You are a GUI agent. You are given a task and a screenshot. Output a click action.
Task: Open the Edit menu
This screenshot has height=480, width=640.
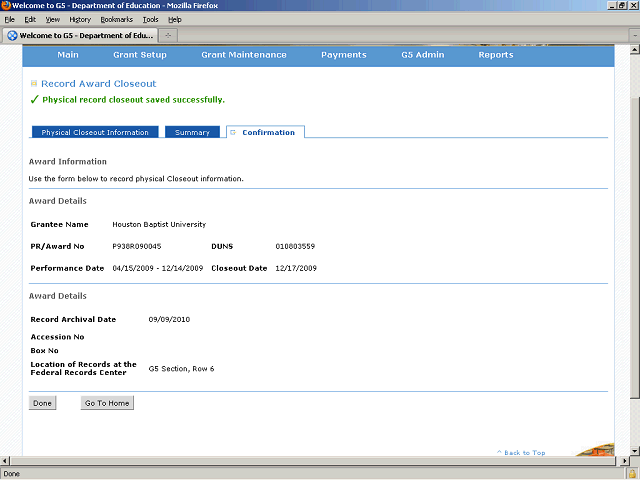[x=30, y=20]
